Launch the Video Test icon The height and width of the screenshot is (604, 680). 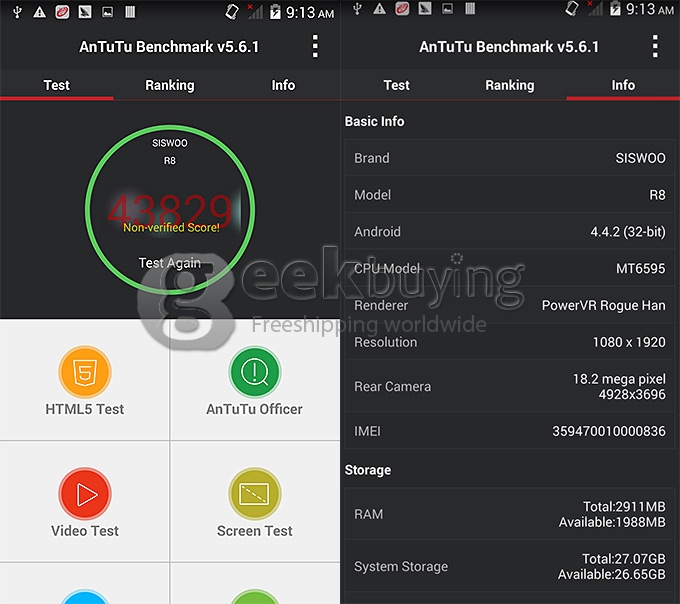[x=85, y=493]
